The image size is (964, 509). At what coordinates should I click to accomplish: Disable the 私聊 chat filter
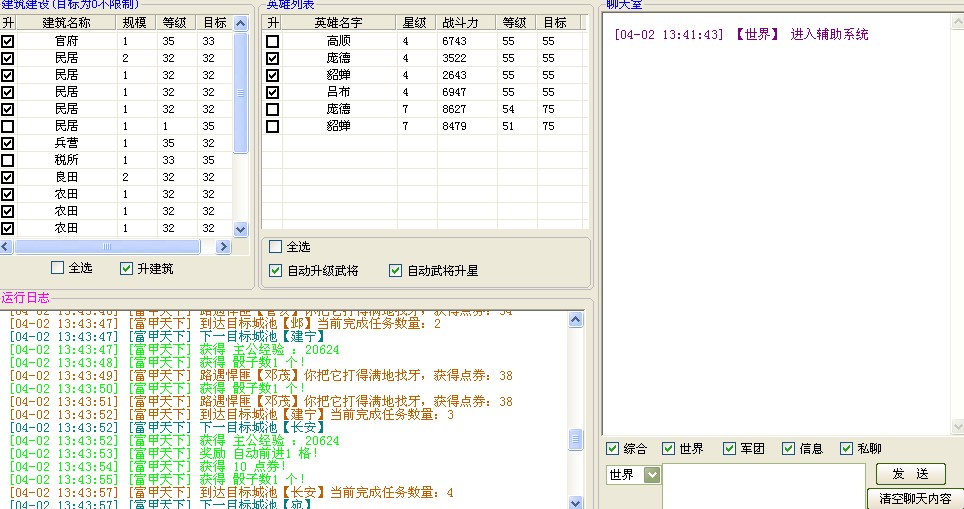point(847,448)
